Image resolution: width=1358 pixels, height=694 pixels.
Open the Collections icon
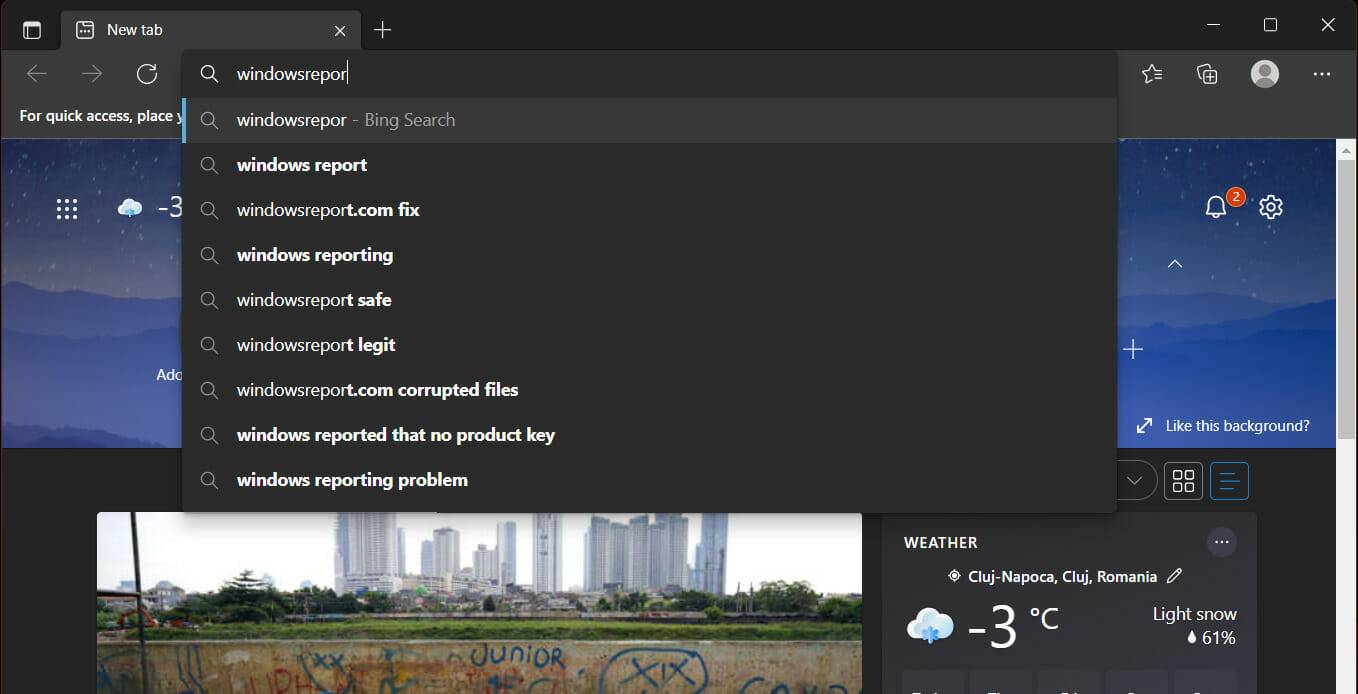(x=1207, y=74)
